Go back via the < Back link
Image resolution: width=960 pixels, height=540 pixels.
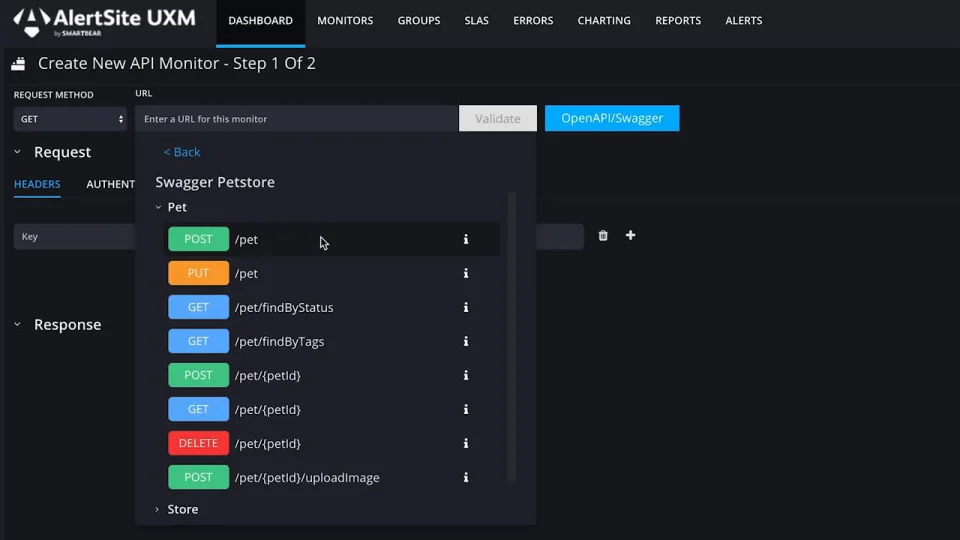[x=182, y=152]
